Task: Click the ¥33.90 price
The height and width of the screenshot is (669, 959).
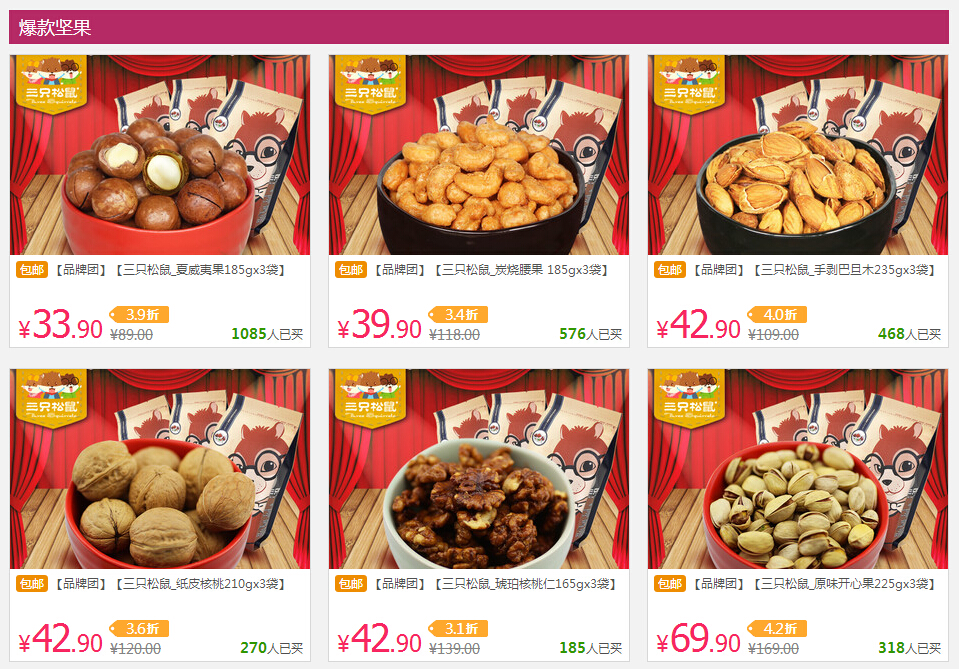Action: pyautogui.click(x=60, y=325)
